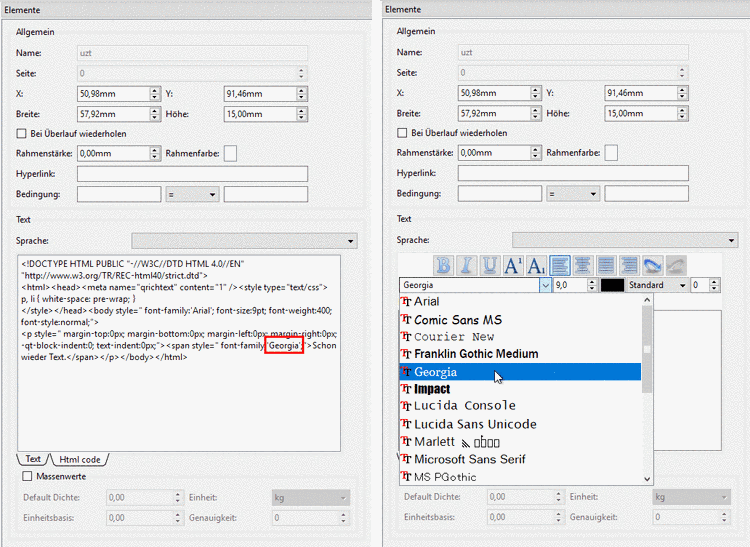Align text left
Image resolution: width=750 pixels, height=547 pixels.
[559, 265]
